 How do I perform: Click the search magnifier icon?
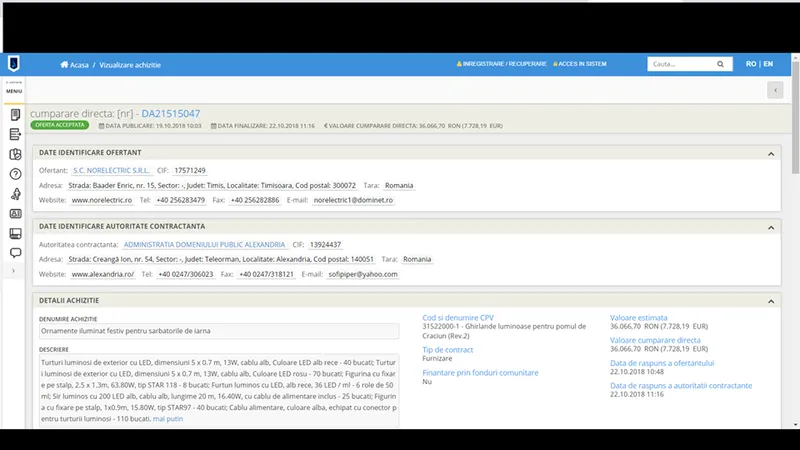[x=720, y=64]
